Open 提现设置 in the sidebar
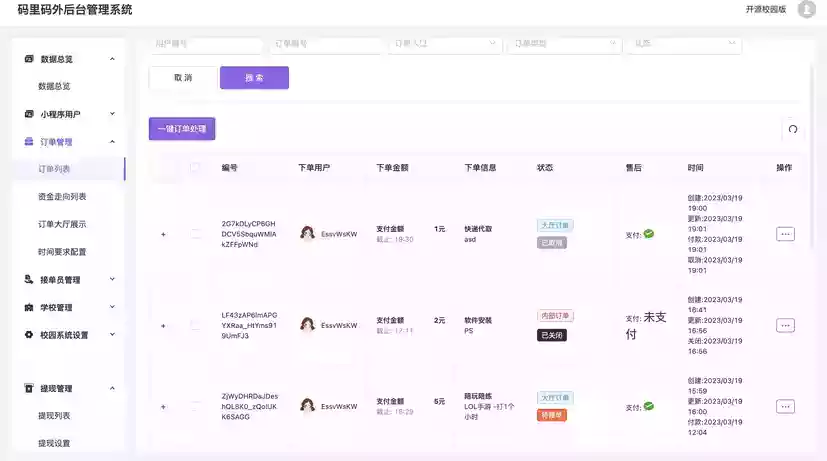 54,443
